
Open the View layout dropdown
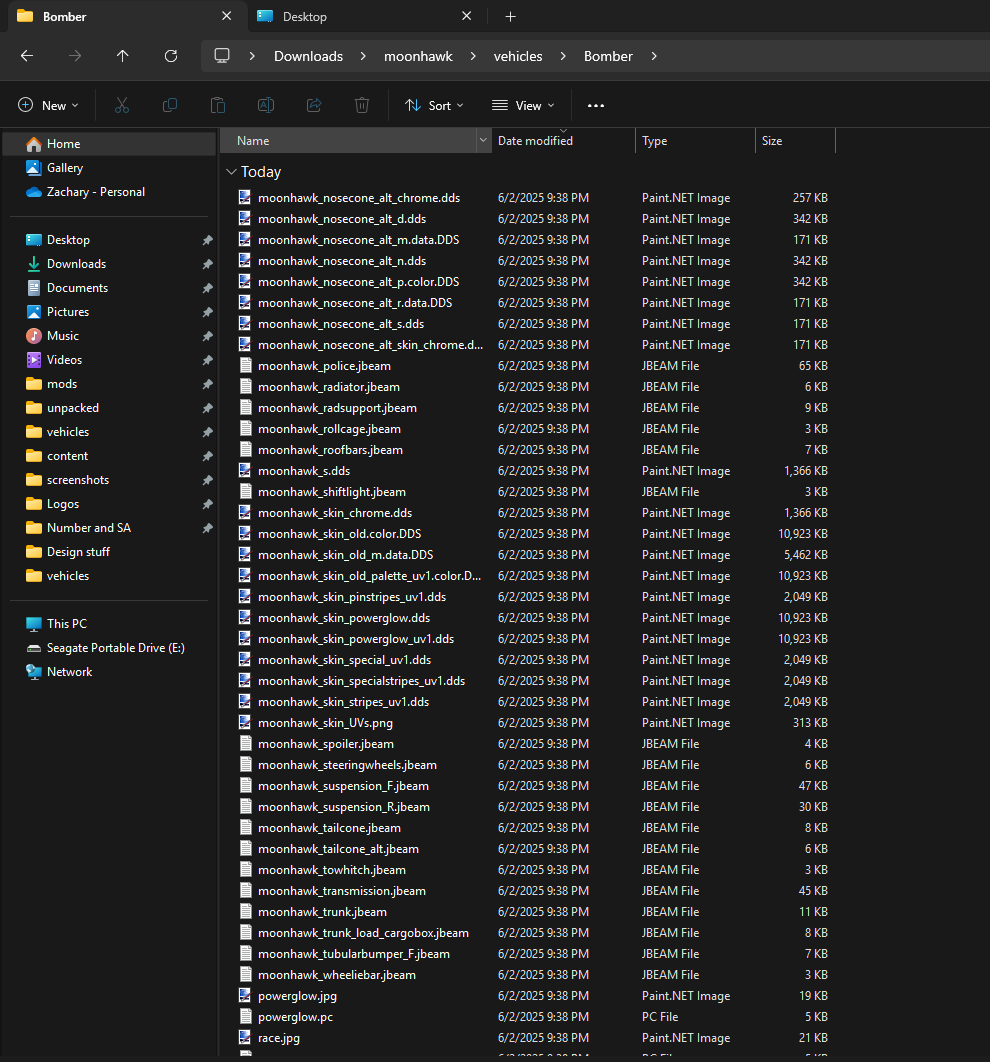523,106
